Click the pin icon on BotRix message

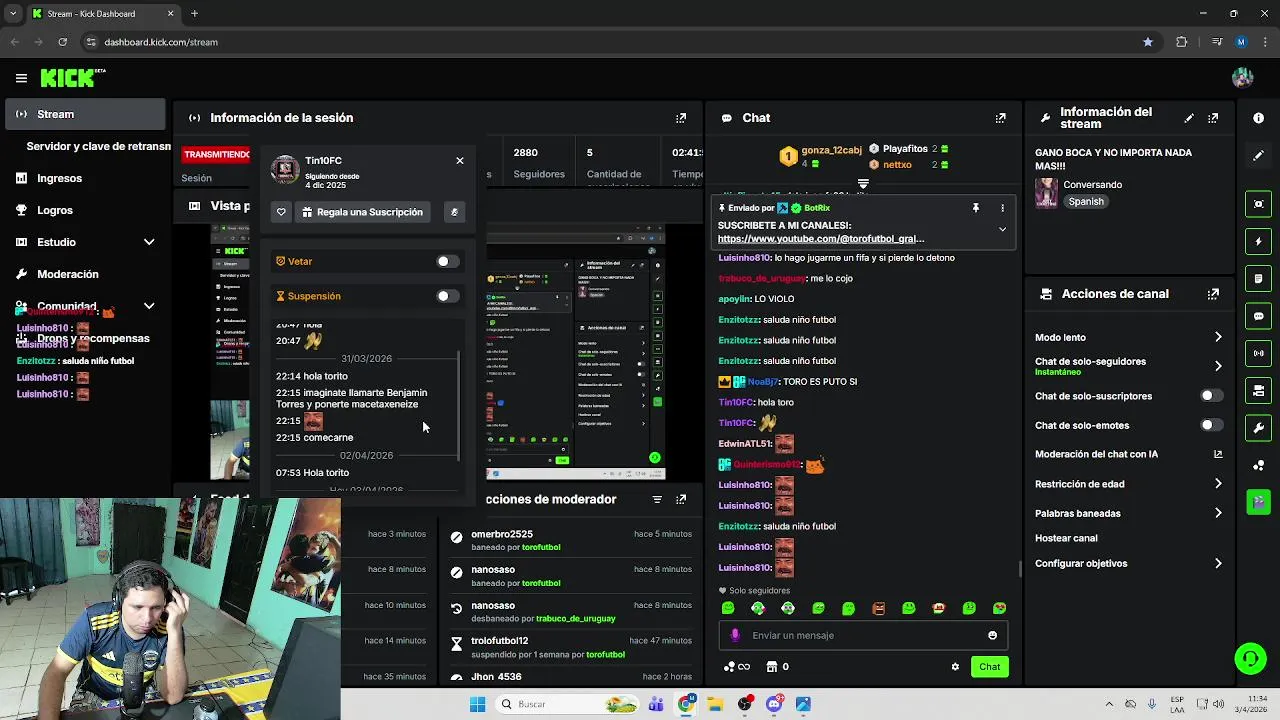click(x=975, y=208)
